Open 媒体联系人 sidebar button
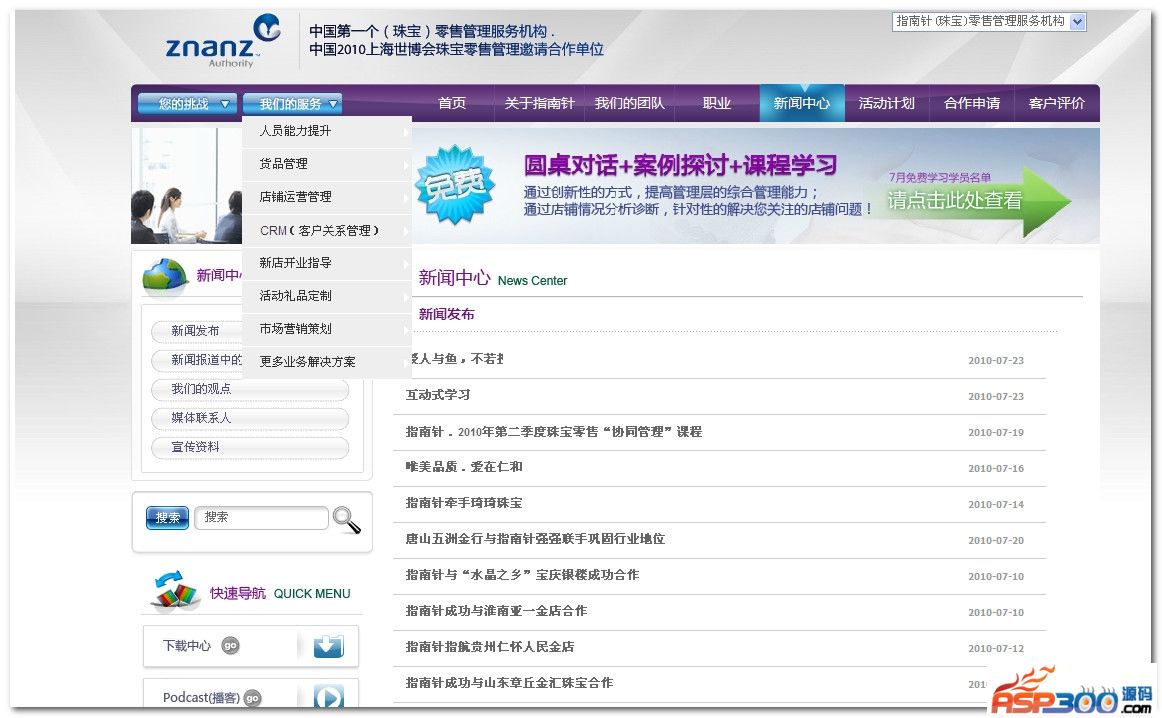This screenshot has width=1162, height=718. pyautogui.click(x=250, y=418)
